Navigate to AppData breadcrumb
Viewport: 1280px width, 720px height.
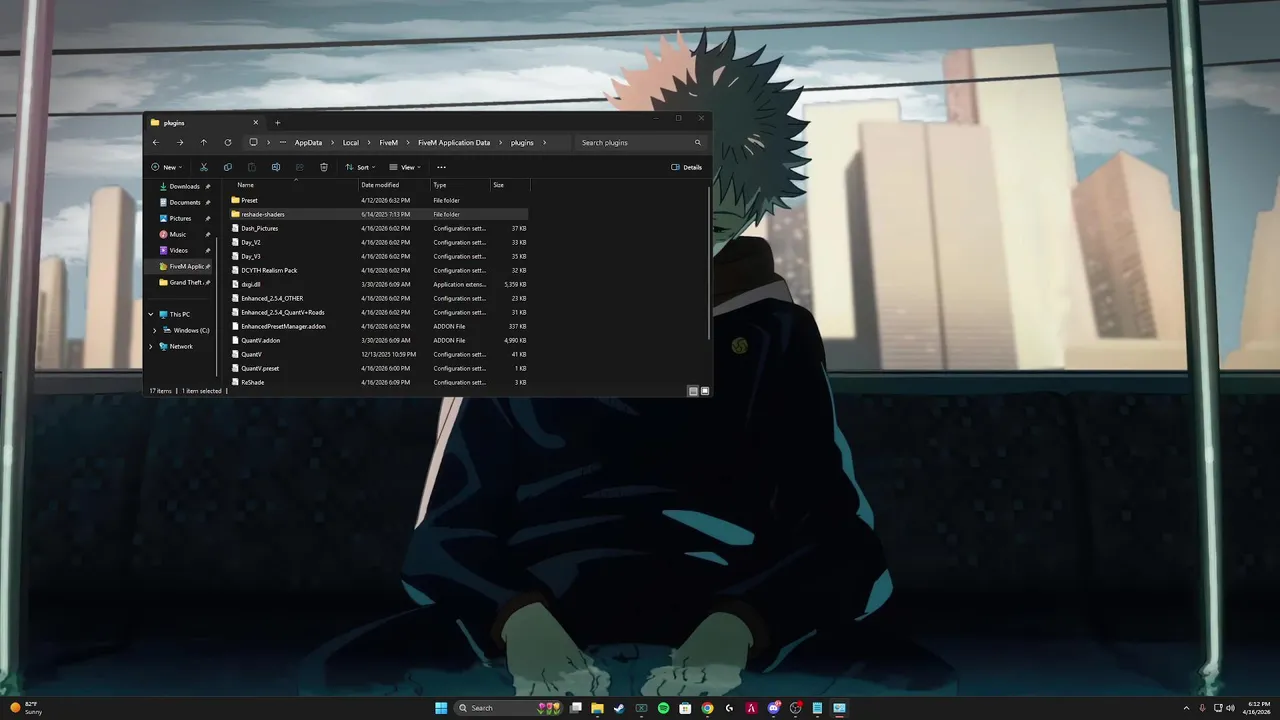coord(308,142)
